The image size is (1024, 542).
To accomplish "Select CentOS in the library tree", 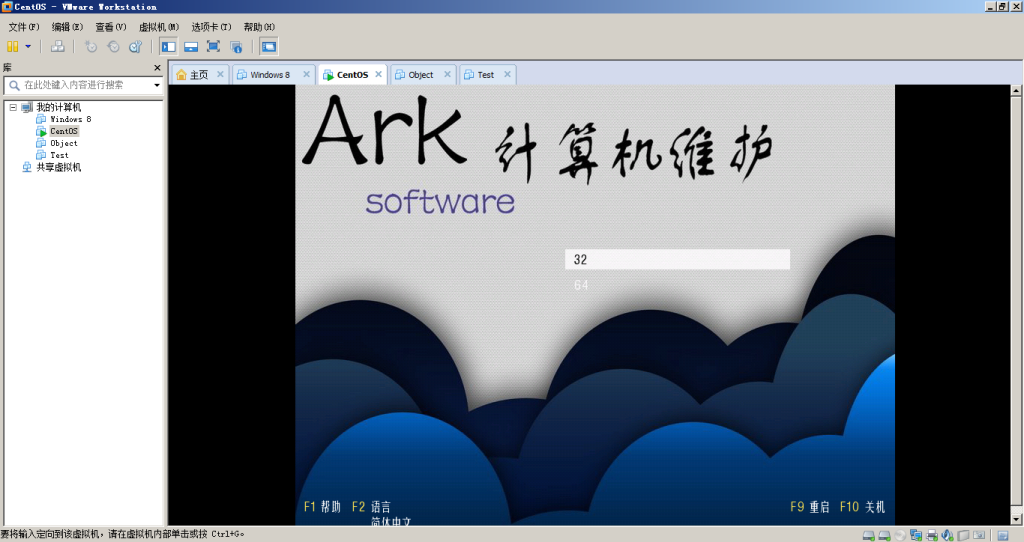I will (x=64, y=131).
